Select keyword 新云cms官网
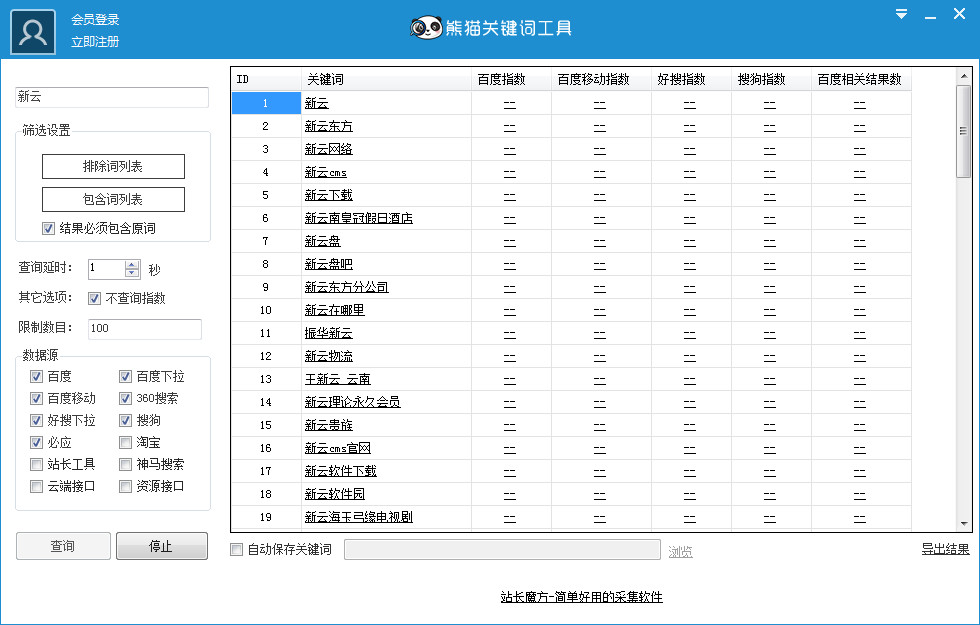980x625 pixels. tap(338, 449)
